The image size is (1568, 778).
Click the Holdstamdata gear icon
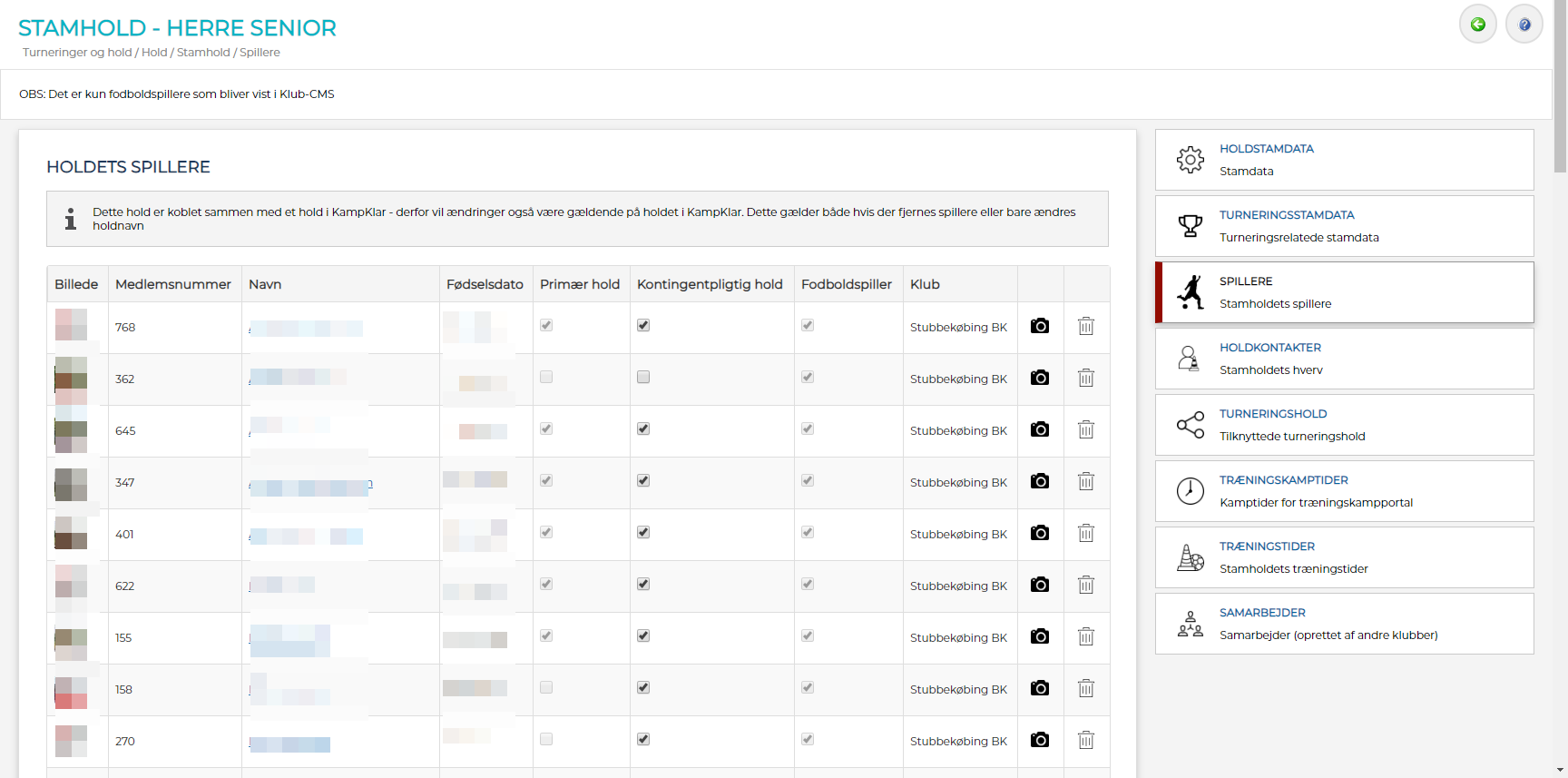click(x=1190, y=160)
